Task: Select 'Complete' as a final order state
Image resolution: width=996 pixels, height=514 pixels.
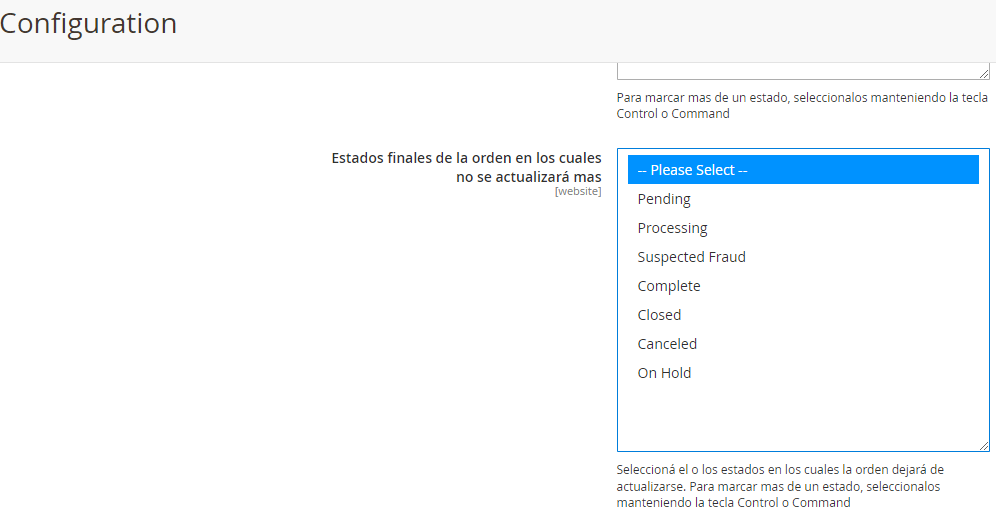Action: click(x=669, y=286)
